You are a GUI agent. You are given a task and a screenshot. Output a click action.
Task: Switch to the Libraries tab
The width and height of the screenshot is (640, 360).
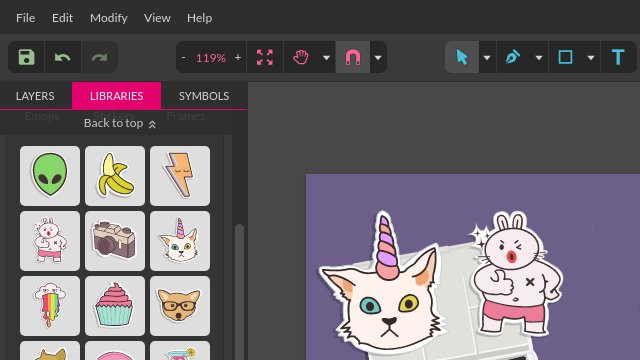tap(116, 96)
